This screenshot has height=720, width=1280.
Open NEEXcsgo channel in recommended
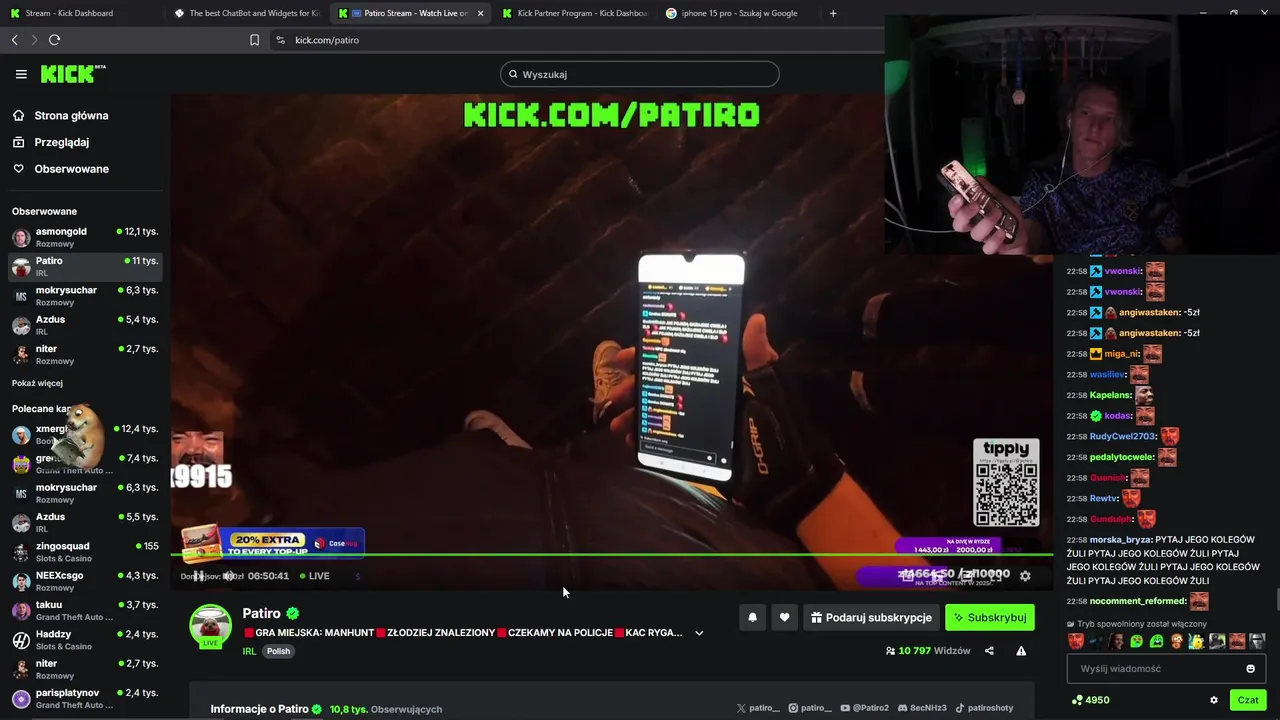tap(85, 581)
